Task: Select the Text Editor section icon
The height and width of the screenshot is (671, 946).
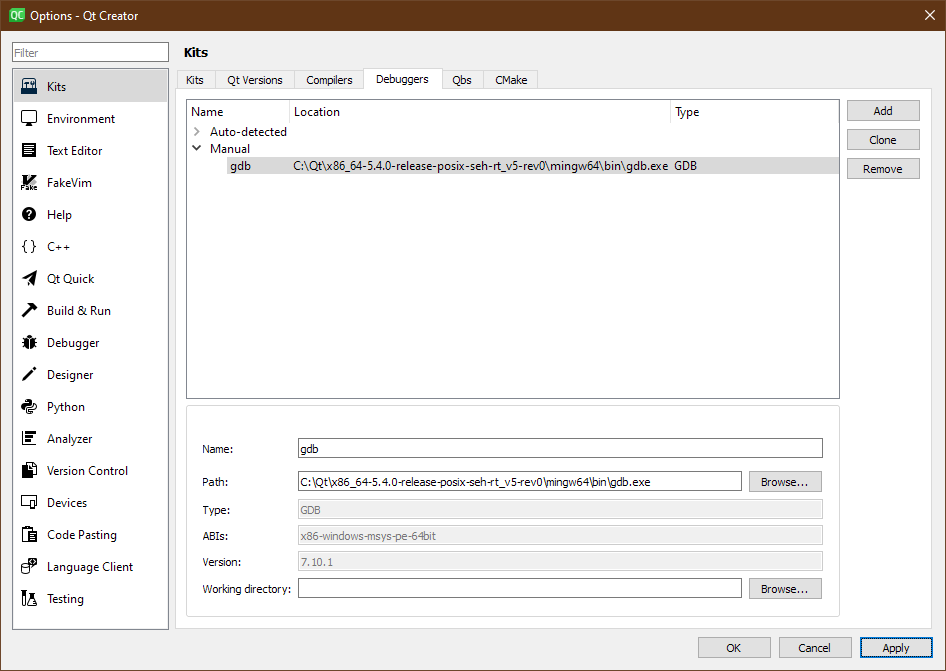Action: pos(30,150)
